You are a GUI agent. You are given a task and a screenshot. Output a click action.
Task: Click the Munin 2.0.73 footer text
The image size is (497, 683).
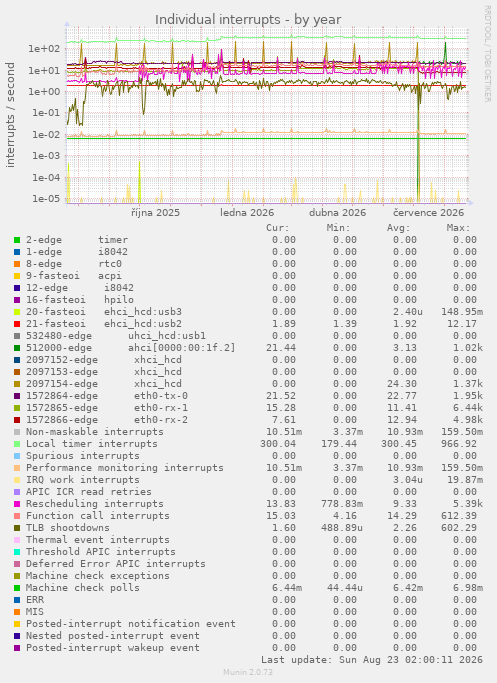click(248, 672)
